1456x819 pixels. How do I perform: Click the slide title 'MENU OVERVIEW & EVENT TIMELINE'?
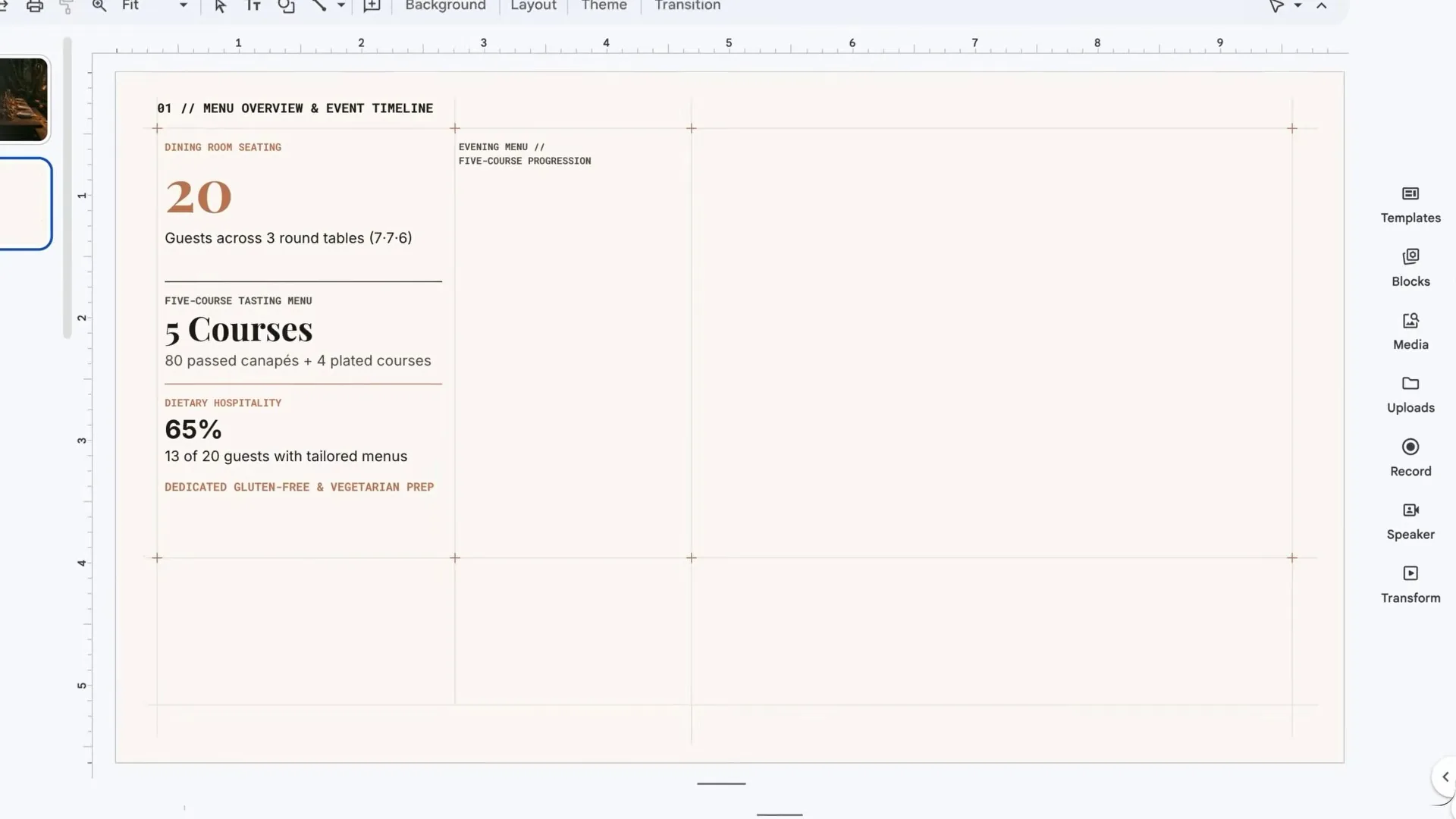coord(318,108)
